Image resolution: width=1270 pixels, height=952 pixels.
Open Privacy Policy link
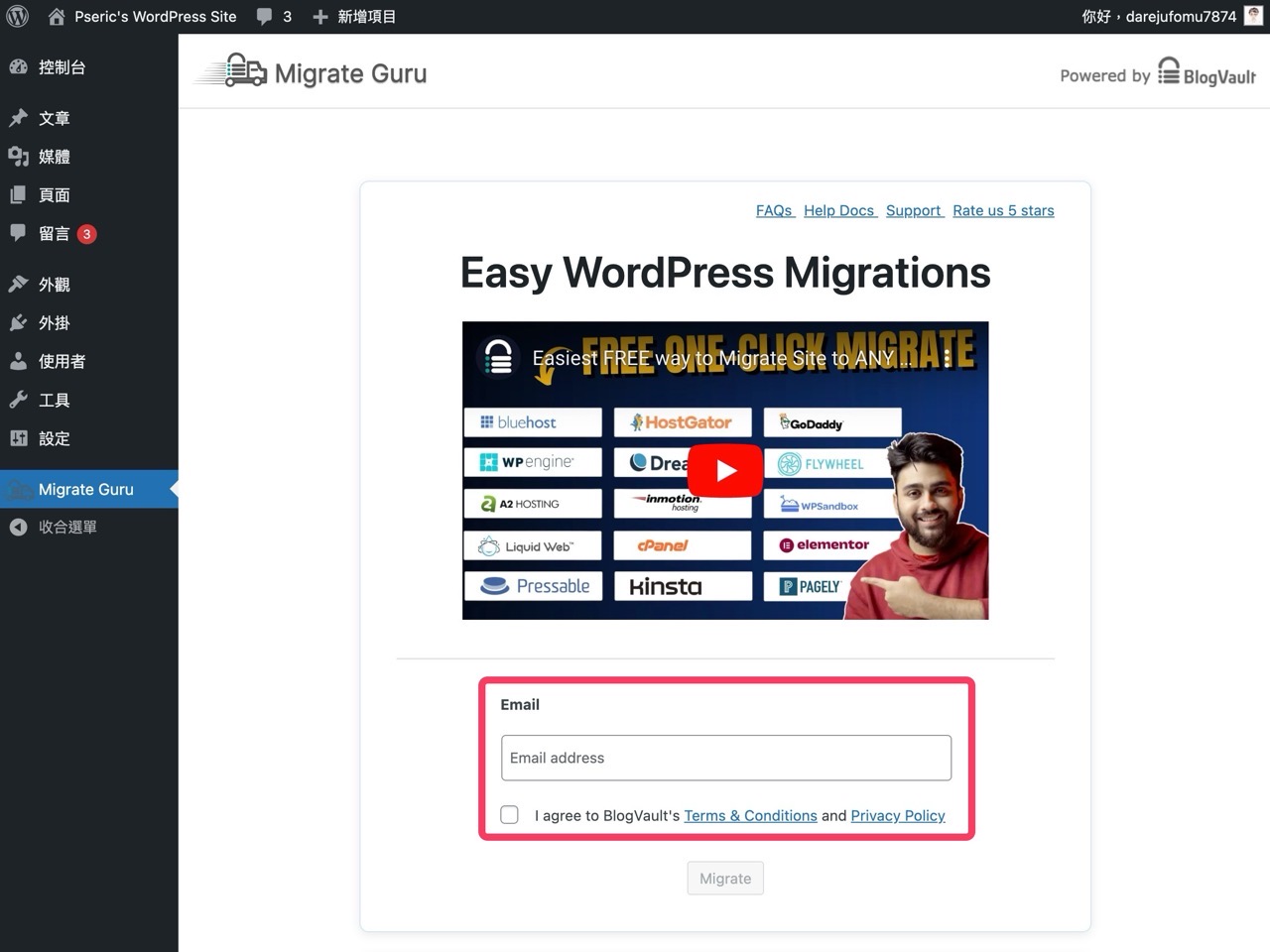tap(898, 815)
